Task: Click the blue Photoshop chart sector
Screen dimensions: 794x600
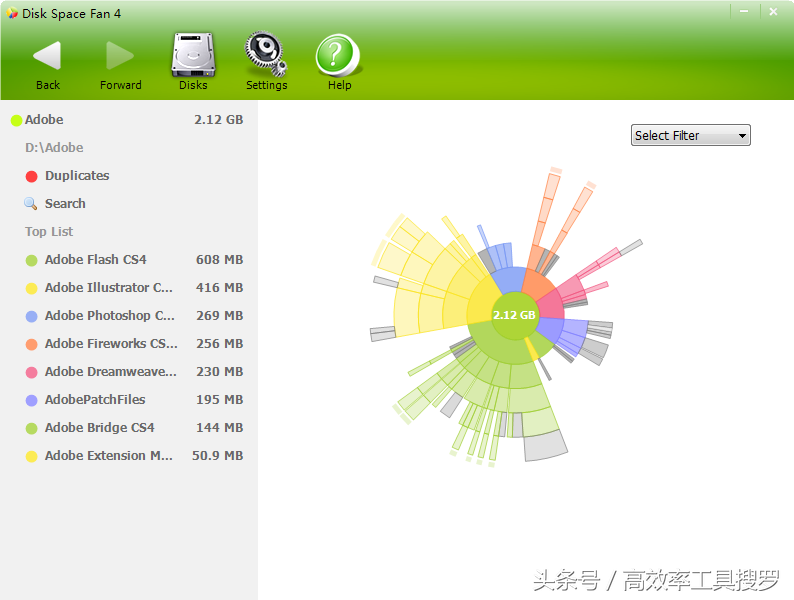Action: 511,280
